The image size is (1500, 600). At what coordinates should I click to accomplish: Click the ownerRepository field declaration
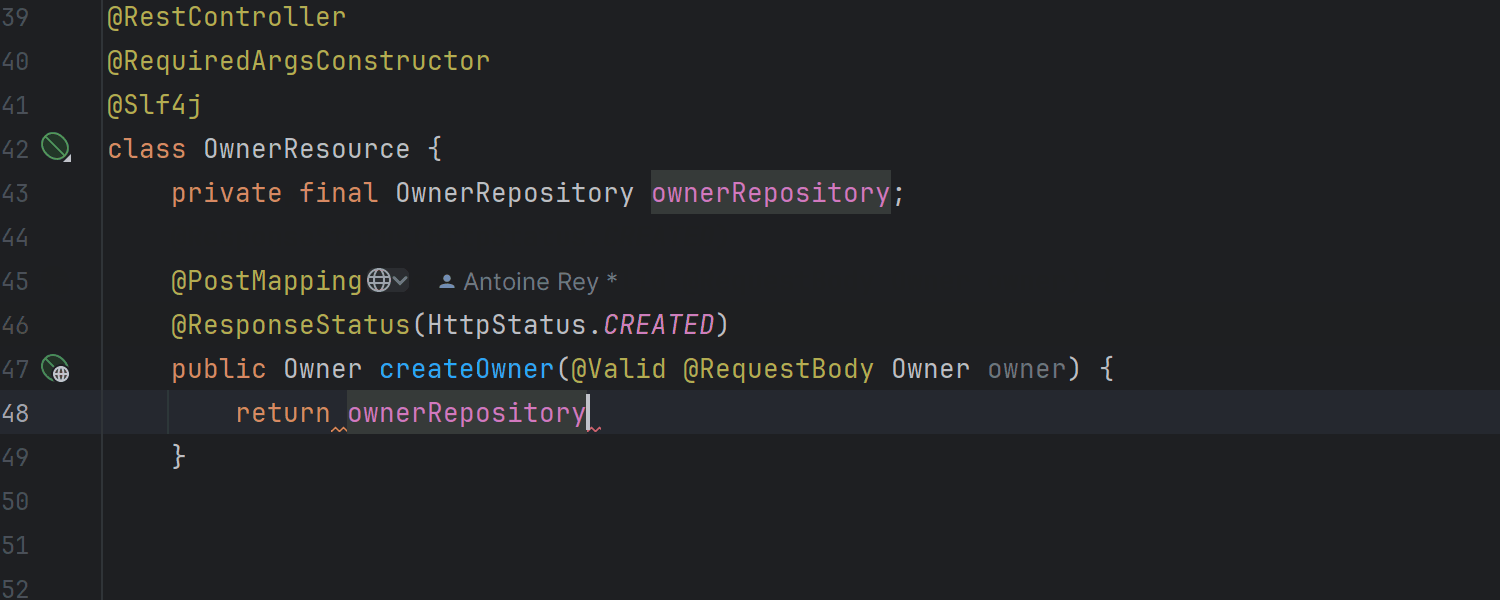(770, 193)
